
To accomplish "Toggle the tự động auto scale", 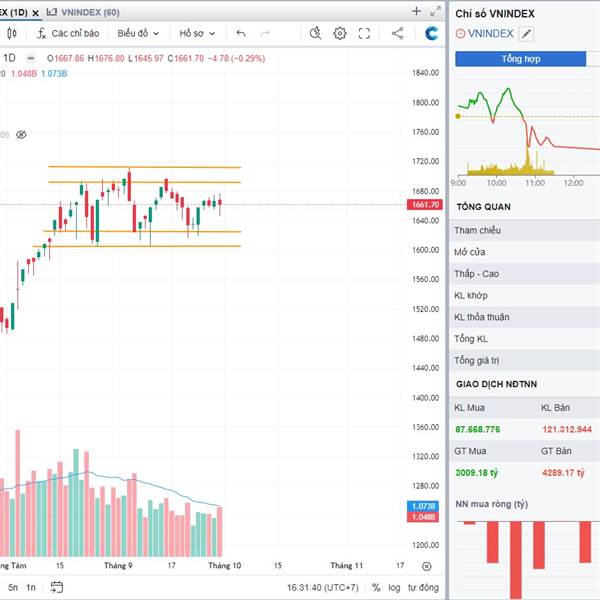I will coord(423,587).
